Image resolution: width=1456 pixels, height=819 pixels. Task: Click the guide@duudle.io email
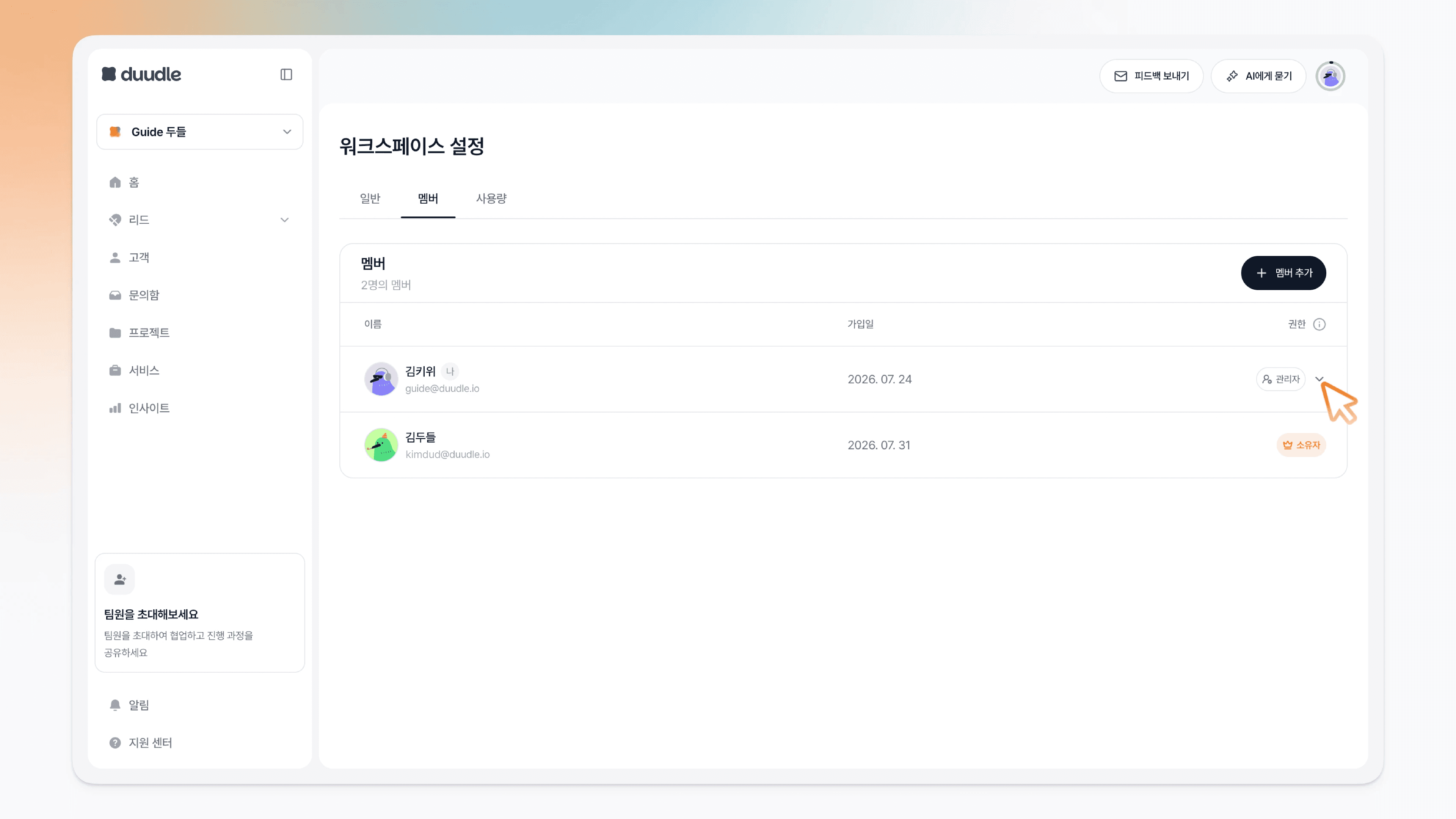[442, 389]
